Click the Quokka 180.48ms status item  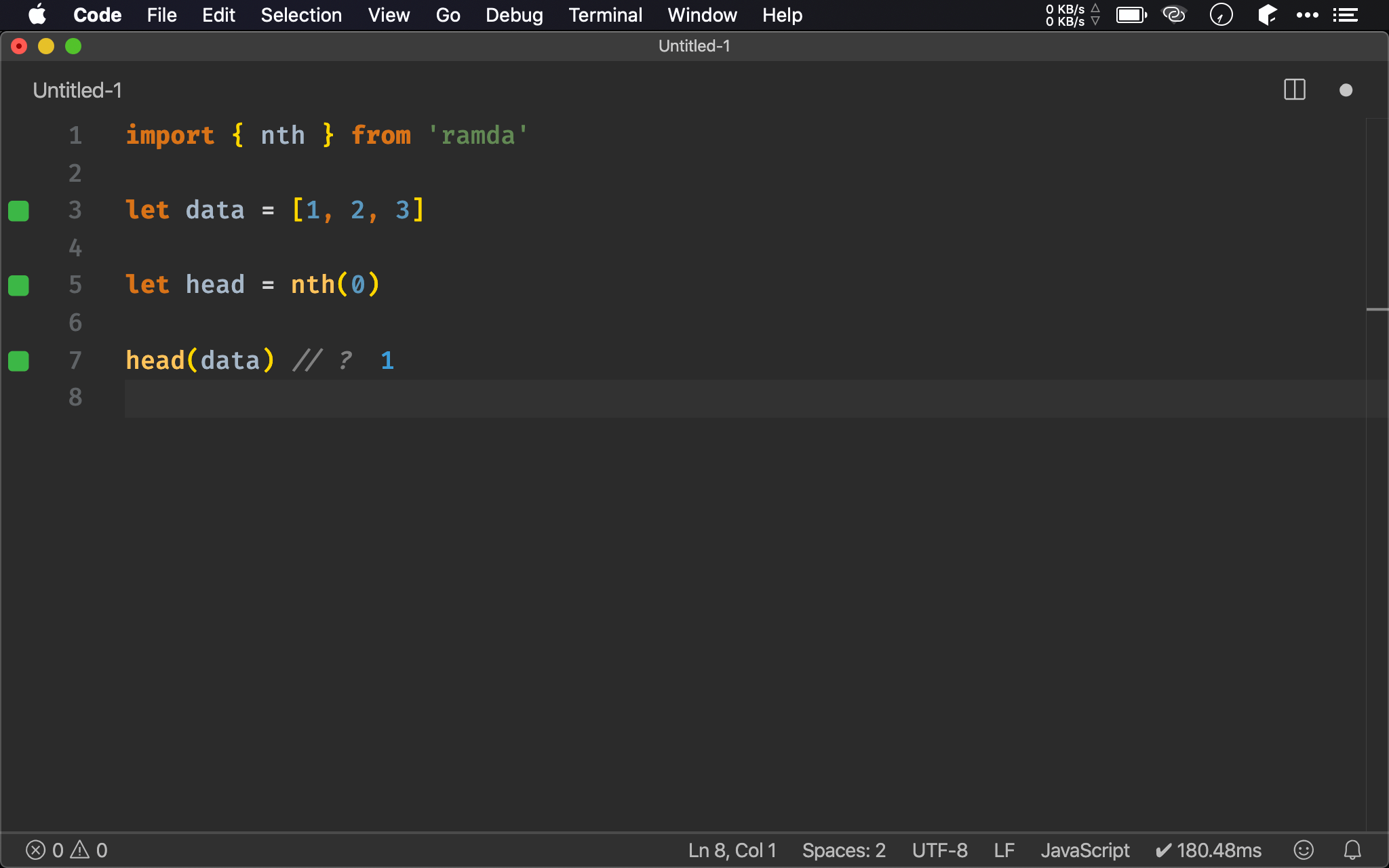[x=1209, y=850]
